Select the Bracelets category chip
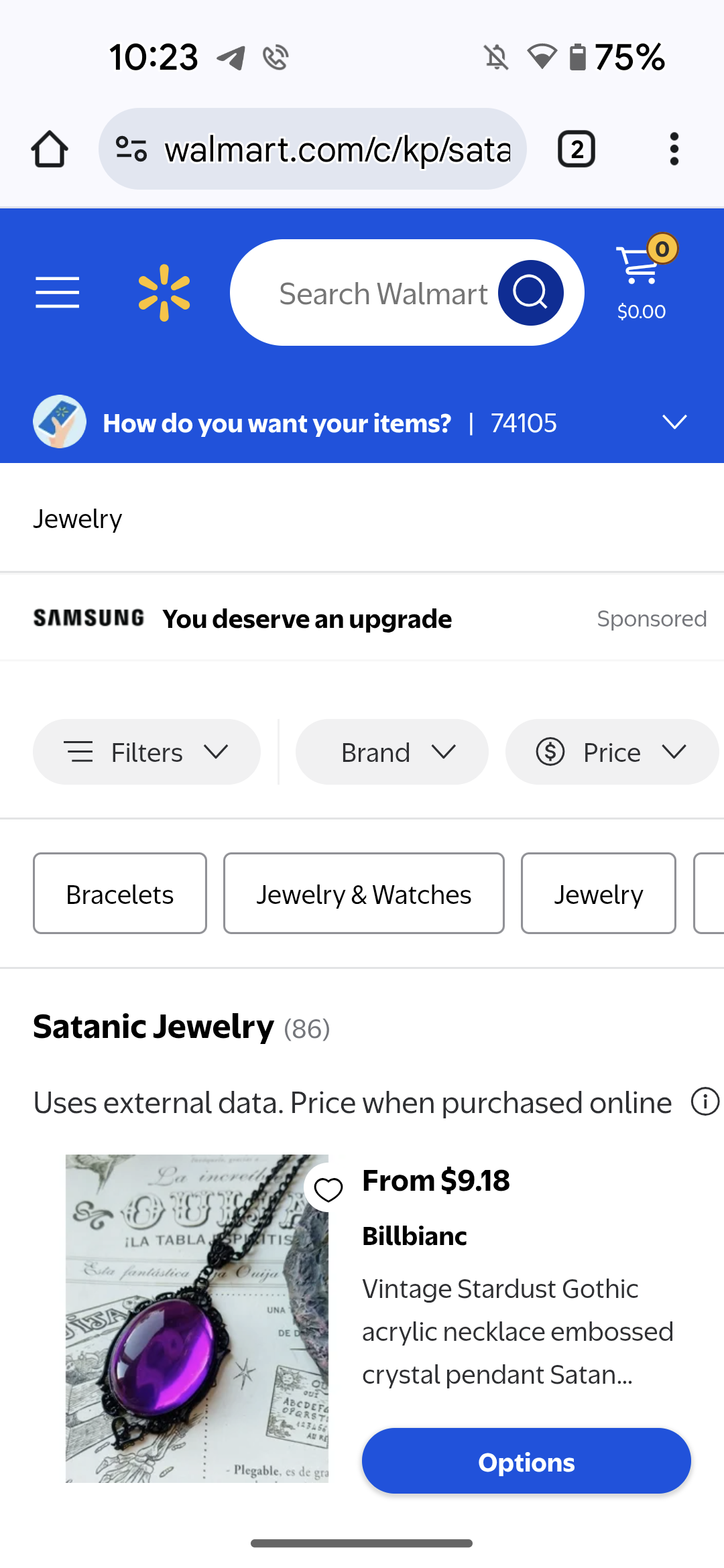Image resolution: width=724 pixels, height=1568 pixels. pos(120,893)
